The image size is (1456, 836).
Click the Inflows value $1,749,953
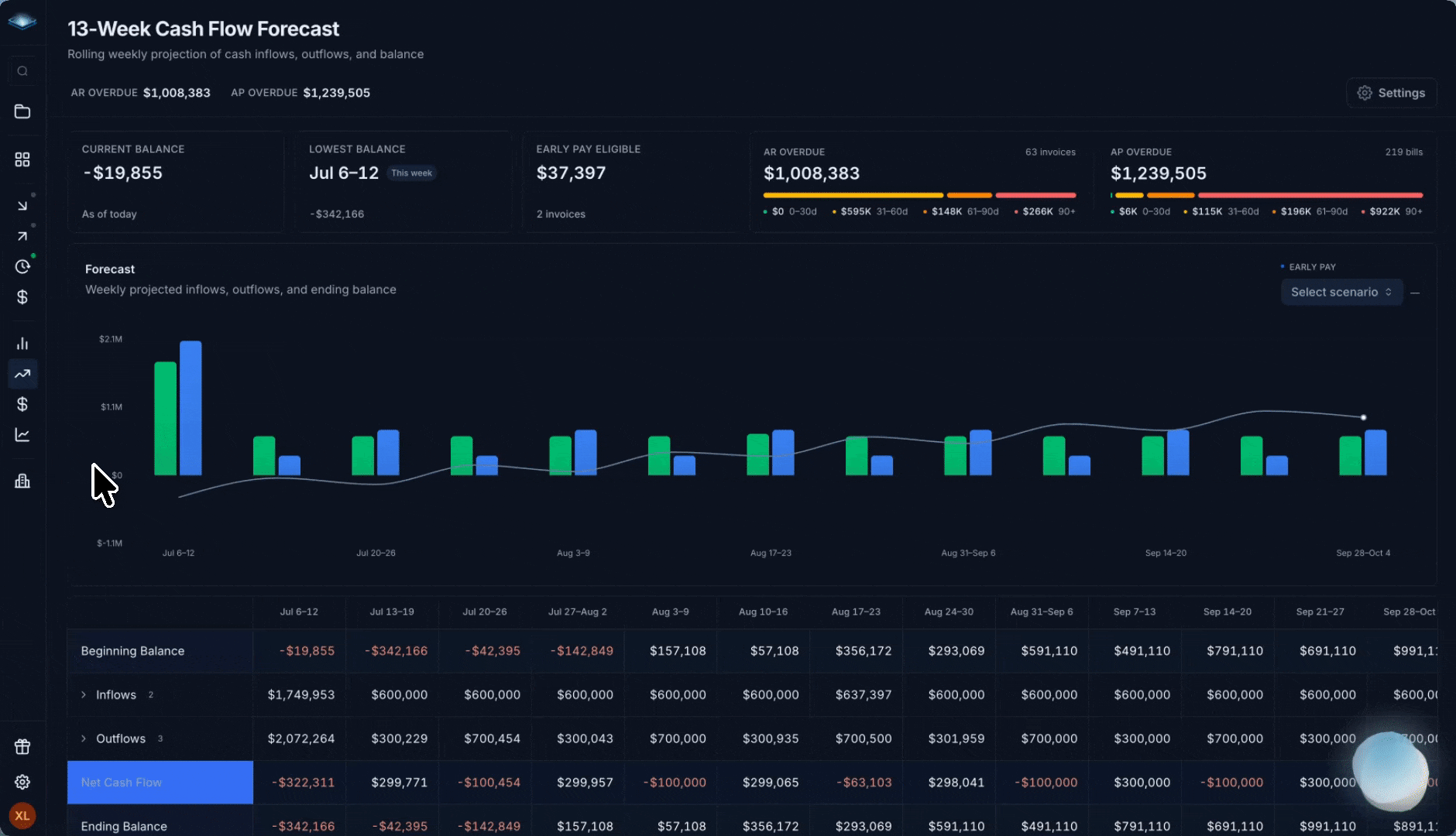[301, 695]
